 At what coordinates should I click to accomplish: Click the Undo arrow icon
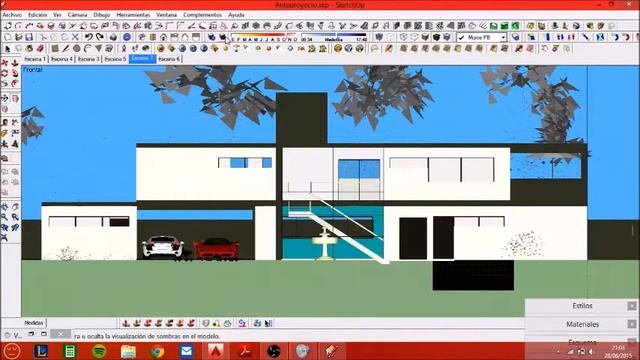[88, 37]
